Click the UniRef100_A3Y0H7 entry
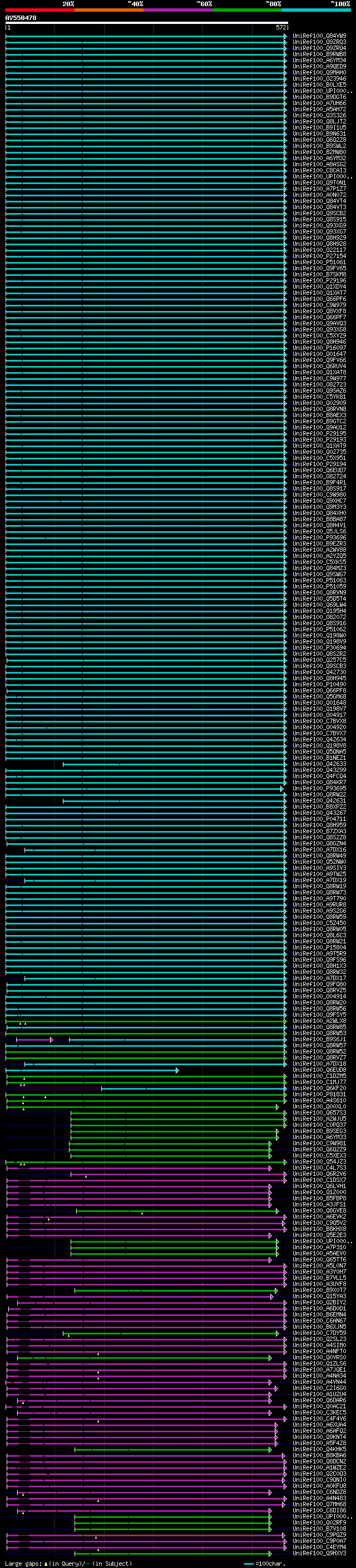 coord(319,1272)
